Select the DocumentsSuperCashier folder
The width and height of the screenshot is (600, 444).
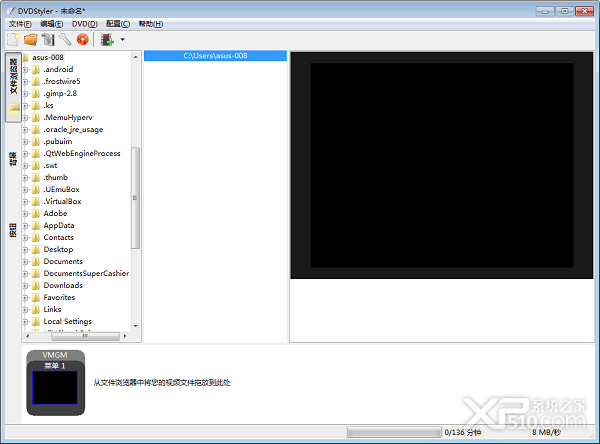click(86, 274)
